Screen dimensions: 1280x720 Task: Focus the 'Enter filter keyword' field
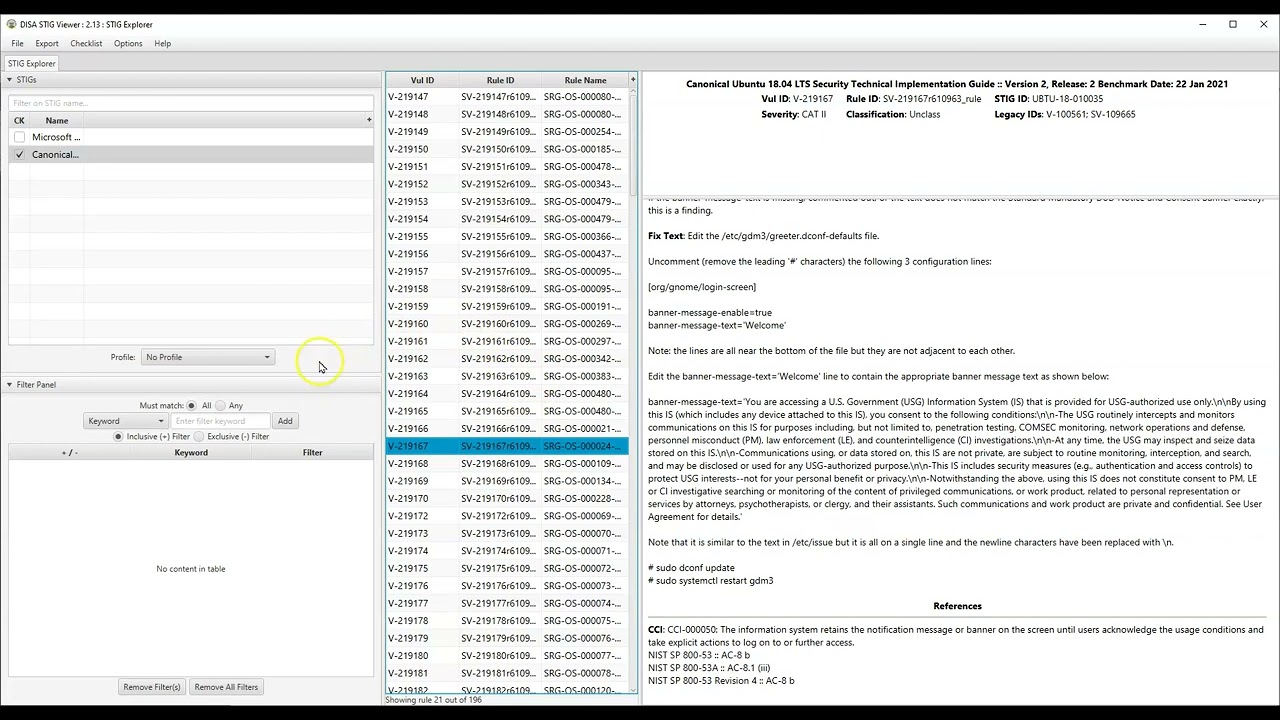pos(220,421)
